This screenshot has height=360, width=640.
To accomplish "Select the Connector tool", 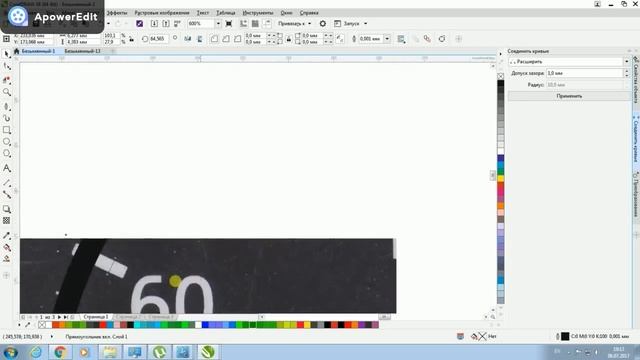I will pos(7,195).
